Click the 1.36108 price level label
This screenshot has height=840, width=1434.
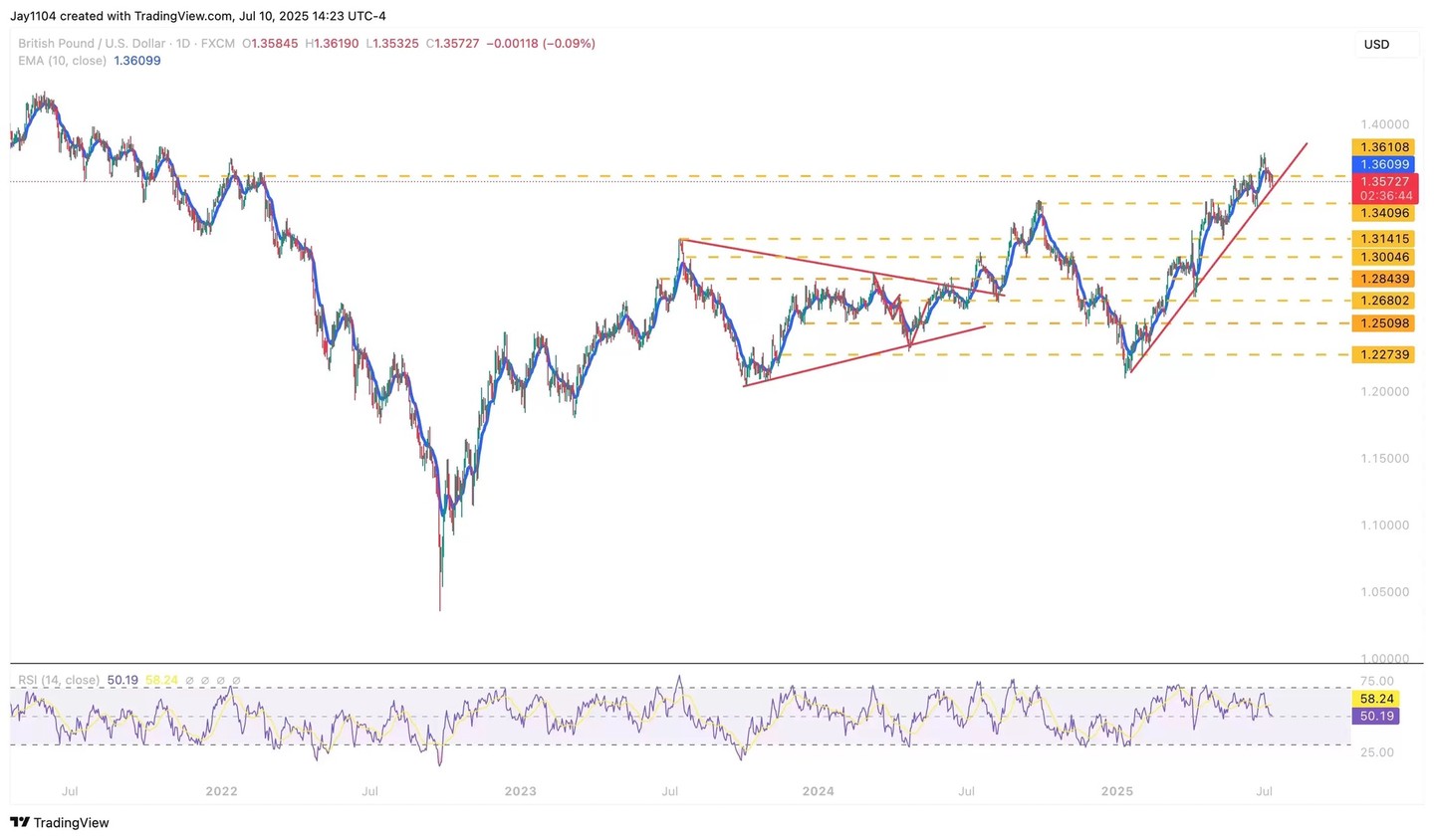click(1384, 147)
